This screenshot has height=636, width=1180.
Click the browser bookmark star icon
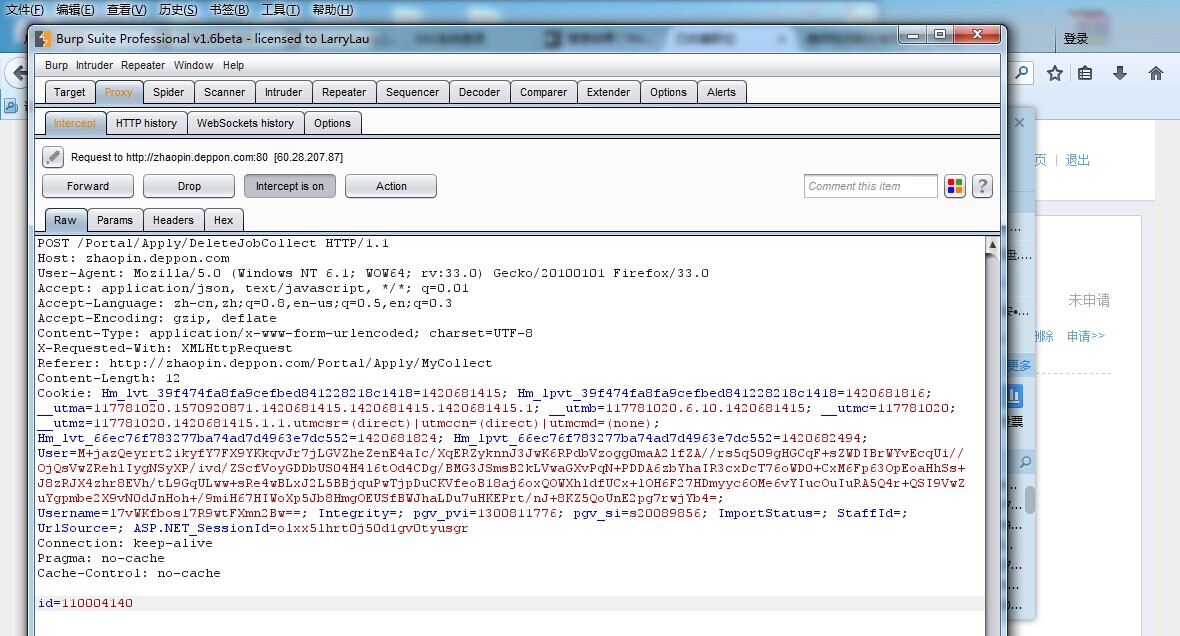click(1054, 73)
